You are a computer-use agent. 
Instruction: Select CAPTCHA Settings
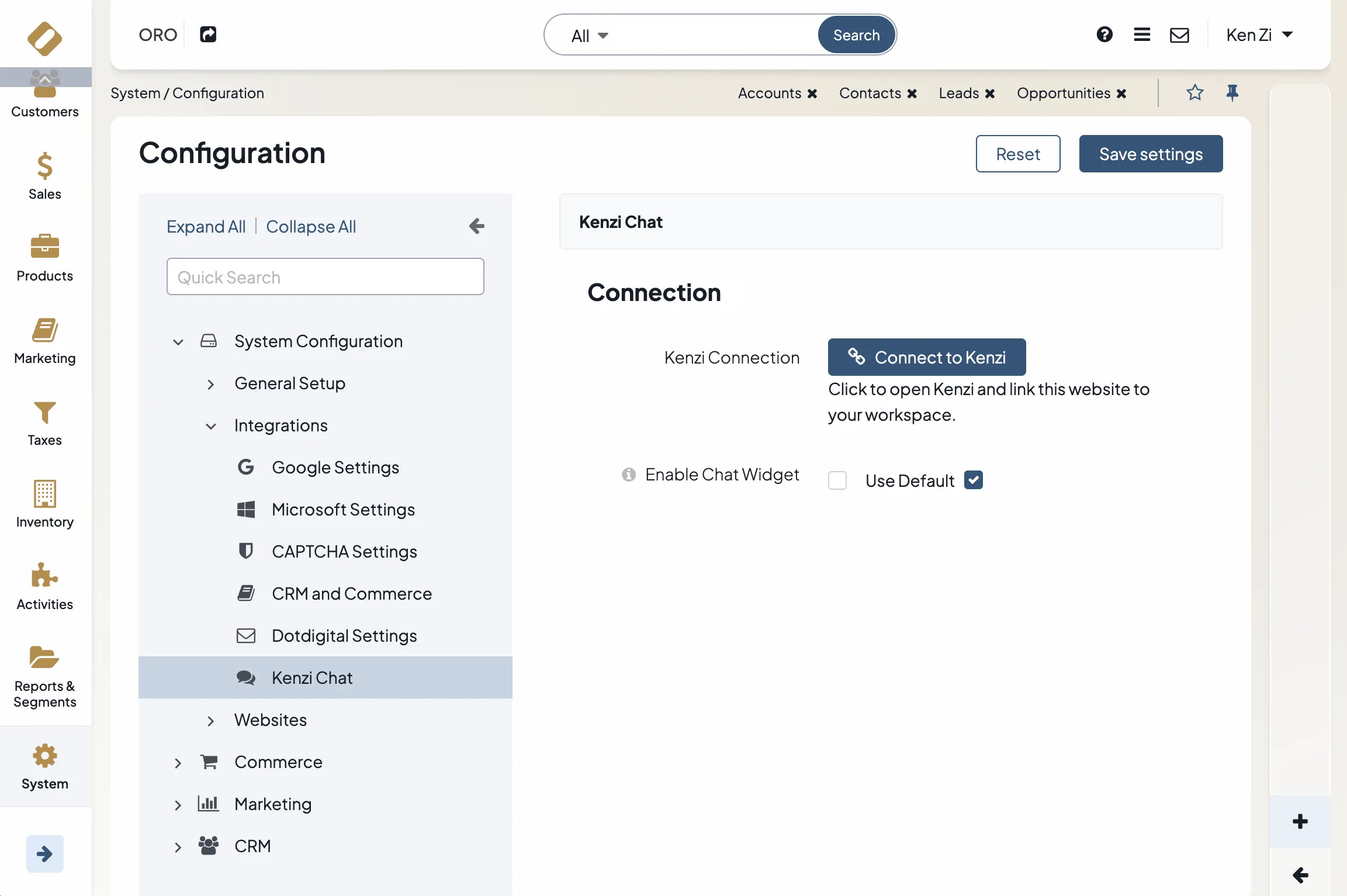pos(345,552)
